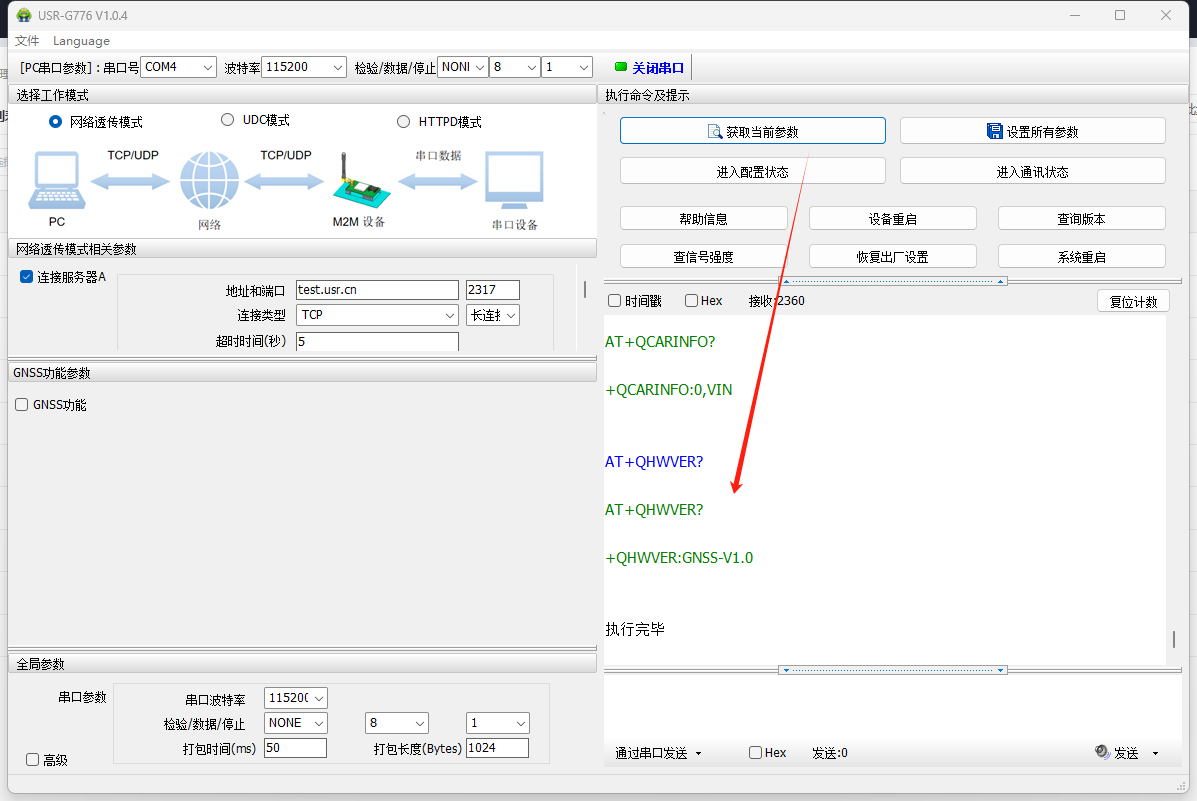Click the serial device monitor icon
Image resolution: width=1197 pixels, height=801 pixels.
coord(514,181)
